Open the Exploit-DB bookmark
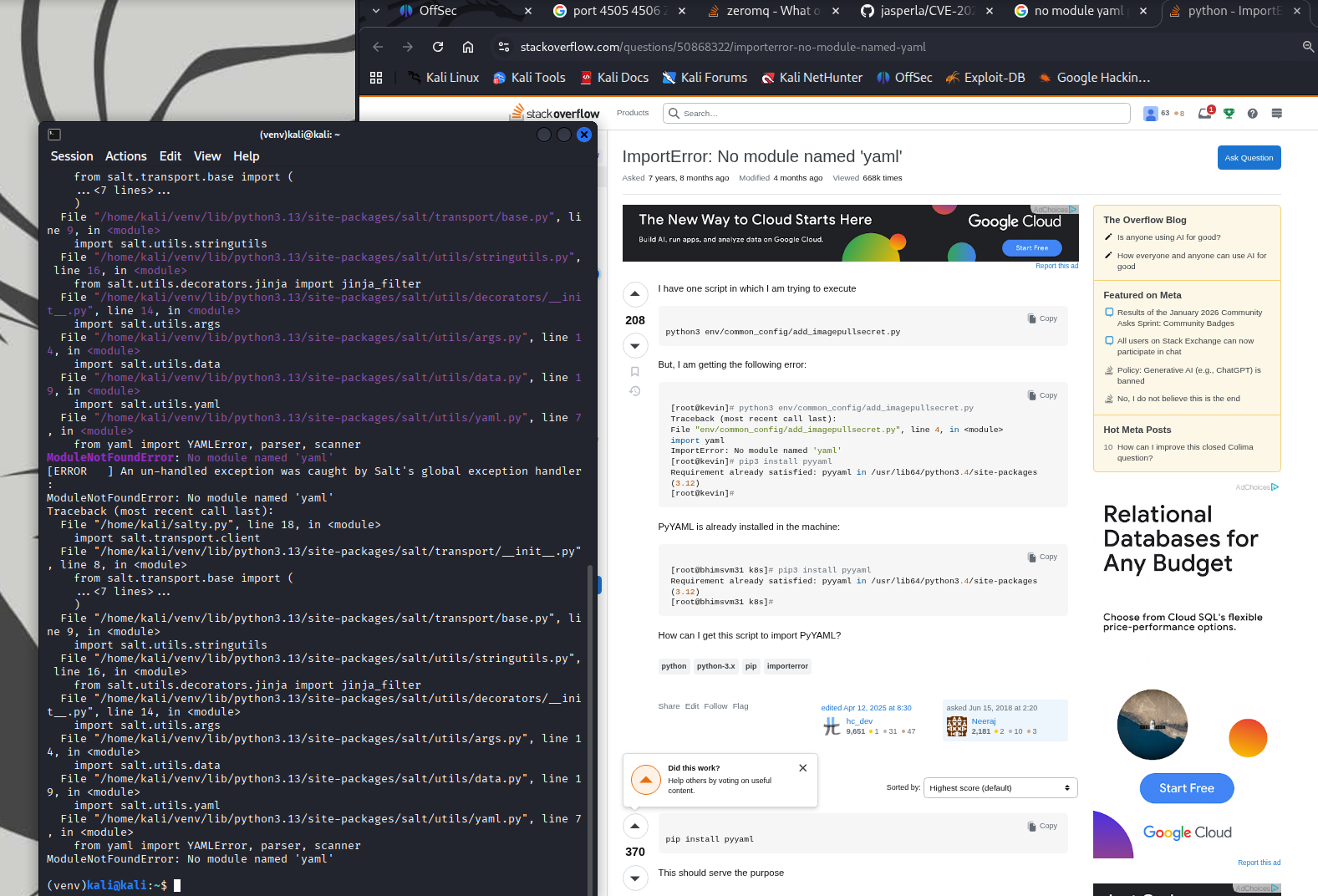Screen dimensions: 1318x896 (985, 78)
